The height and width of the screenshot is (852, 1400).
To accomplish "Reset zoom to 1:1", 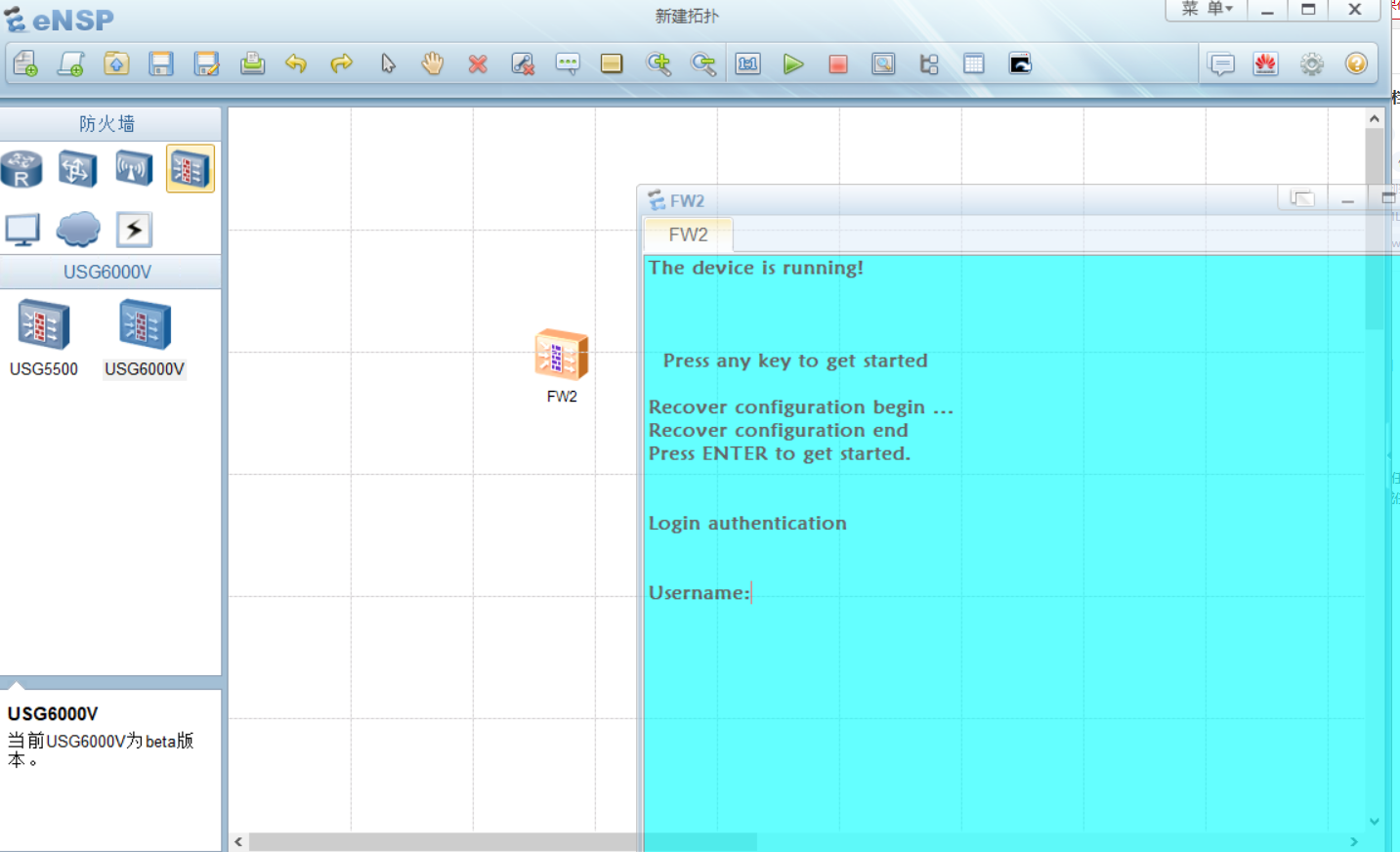I will (748, 64).
